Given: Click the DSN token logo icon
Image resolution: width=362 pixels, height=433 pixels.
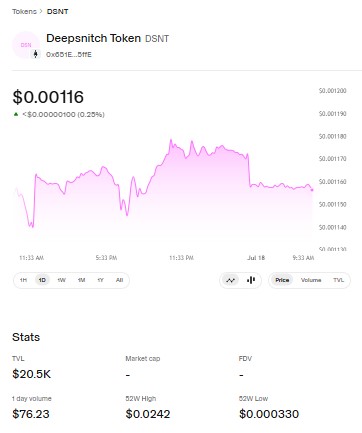Looking at the screenshot, I should 26,45.
